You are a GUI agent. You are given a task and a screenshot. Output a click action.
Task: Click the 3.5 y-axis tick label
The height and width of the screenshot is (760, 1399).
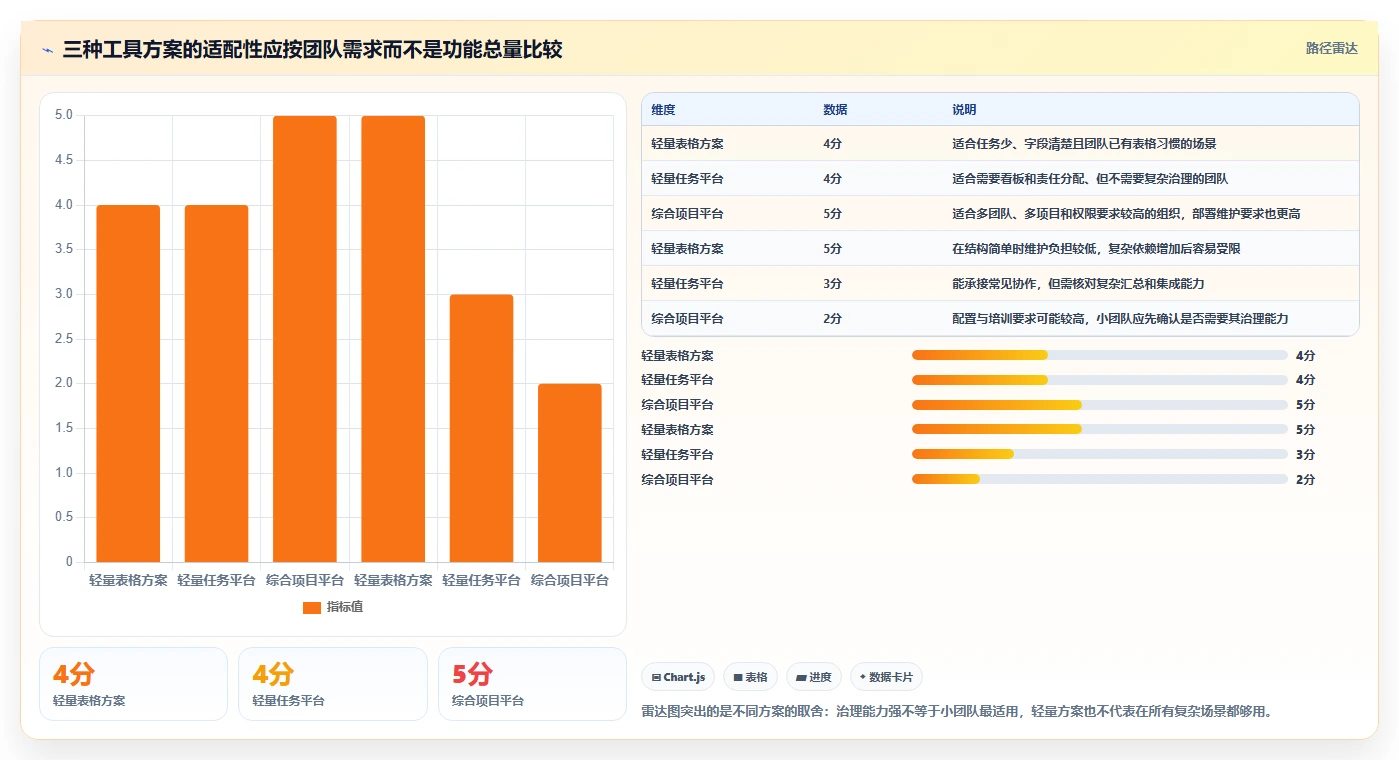pyautogui.click(x=64, y=249)
